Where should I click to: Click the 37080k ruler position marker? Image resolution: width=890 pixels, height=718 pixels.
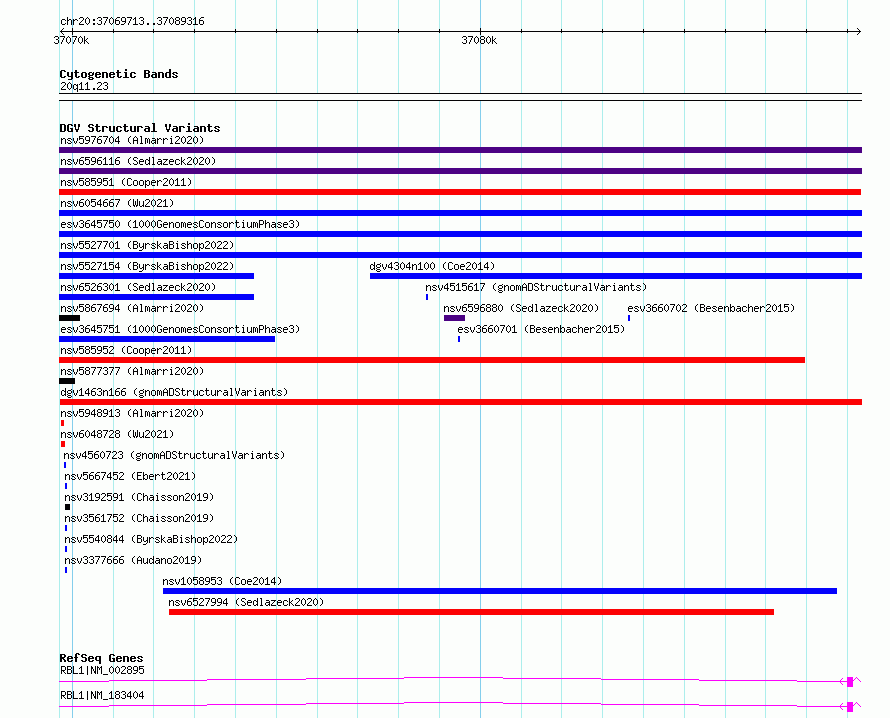point(479,40)
